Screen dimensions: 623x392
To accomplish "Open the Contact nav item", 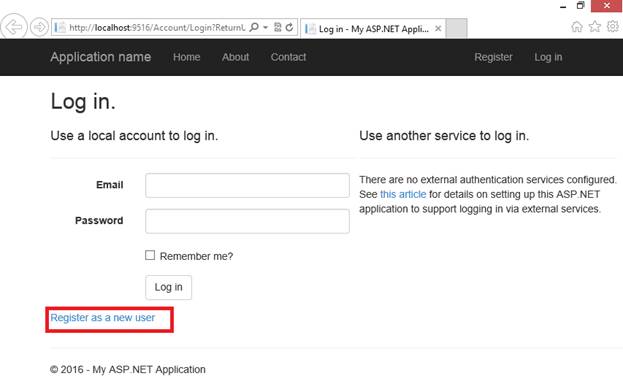I will coord(288,57).
